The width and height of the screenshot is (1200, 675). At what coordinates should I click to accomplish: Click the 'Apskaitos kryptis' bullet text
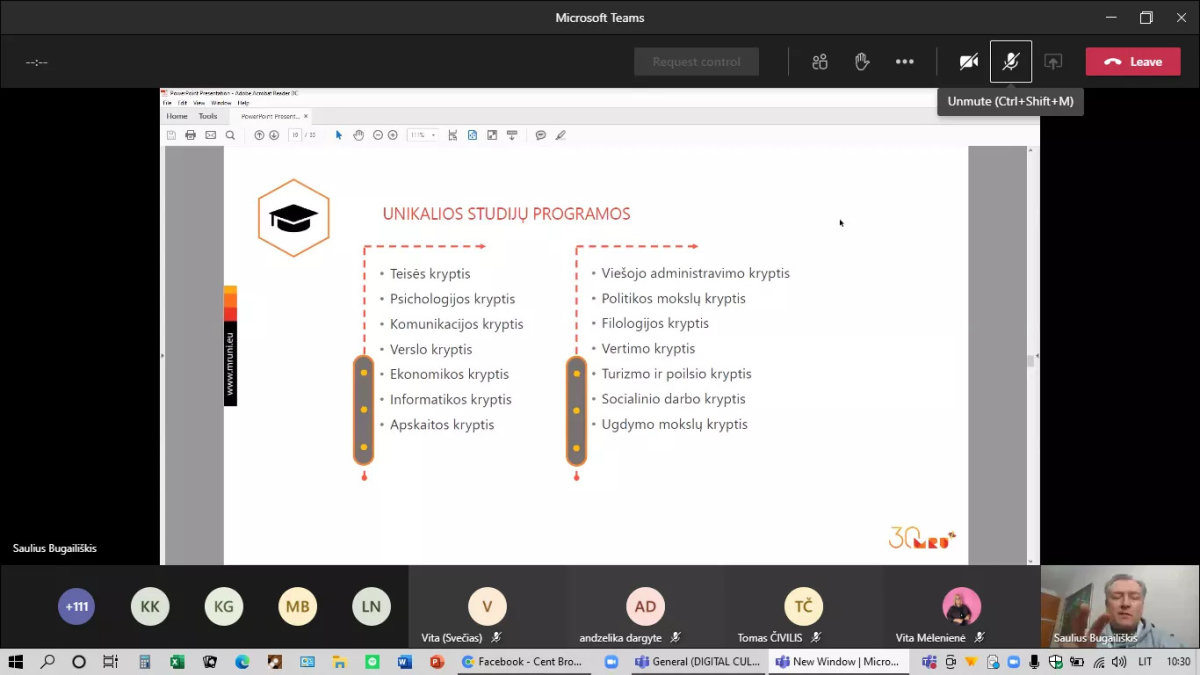click(x=442, y=425)
